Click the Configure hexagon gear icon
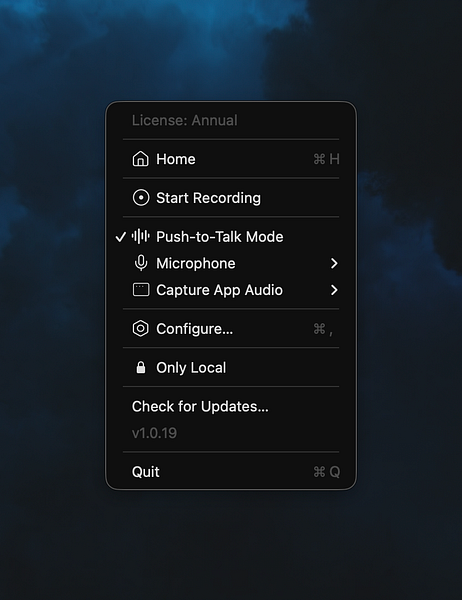This screenshot has width=462, height=600. click(140, 328)
